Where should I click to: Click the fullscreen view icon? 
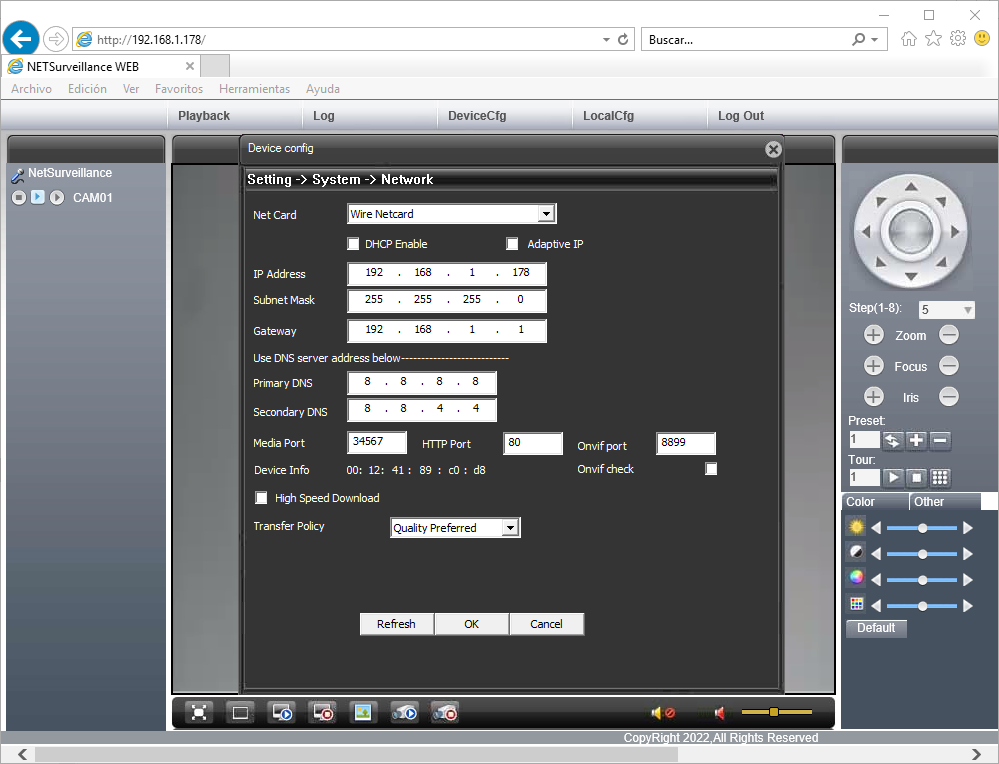199,712
